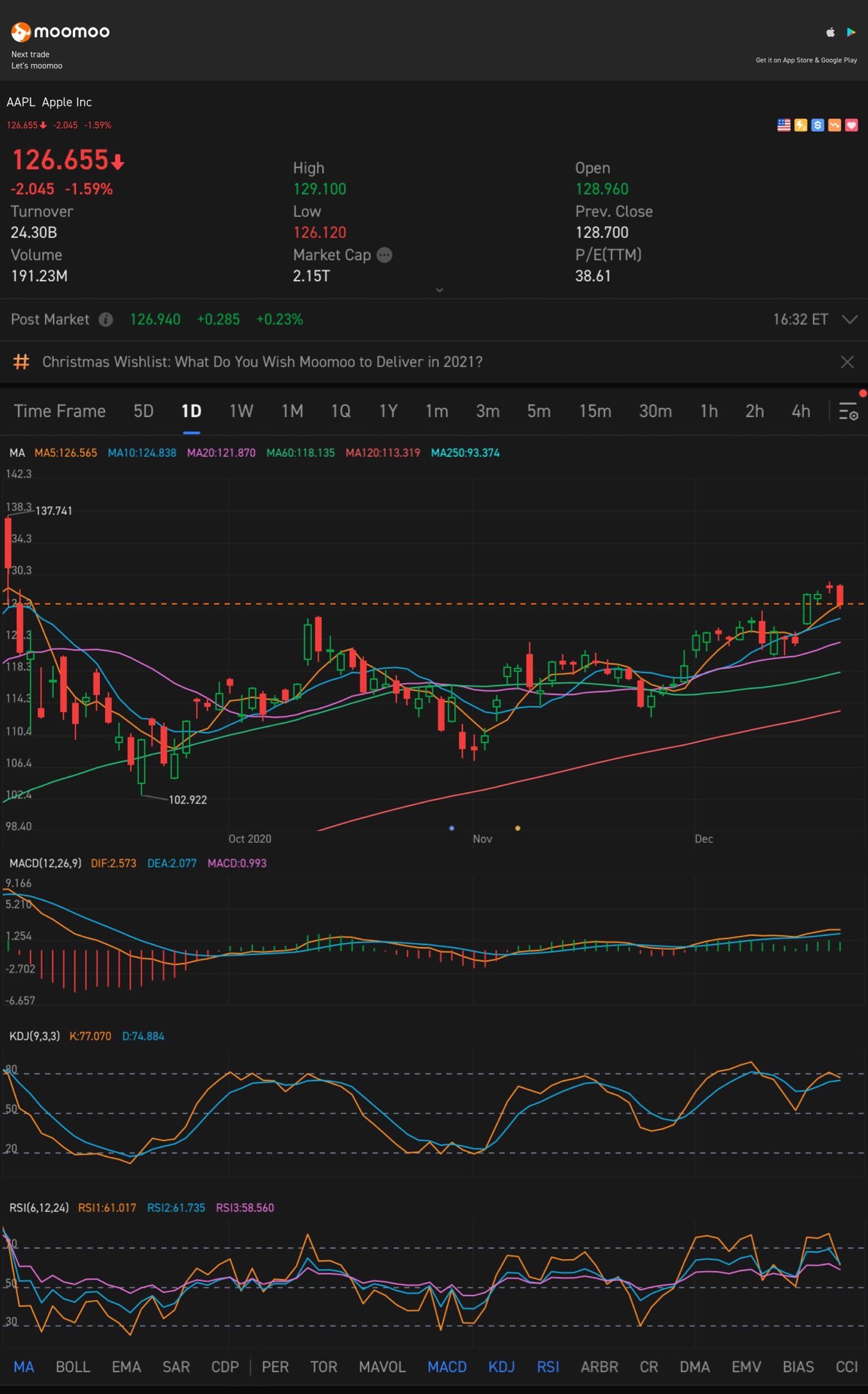The height and width of the screenshot is (1394, 868).
Task: Toggle the TOR indicator
Action: point(323,1366)
